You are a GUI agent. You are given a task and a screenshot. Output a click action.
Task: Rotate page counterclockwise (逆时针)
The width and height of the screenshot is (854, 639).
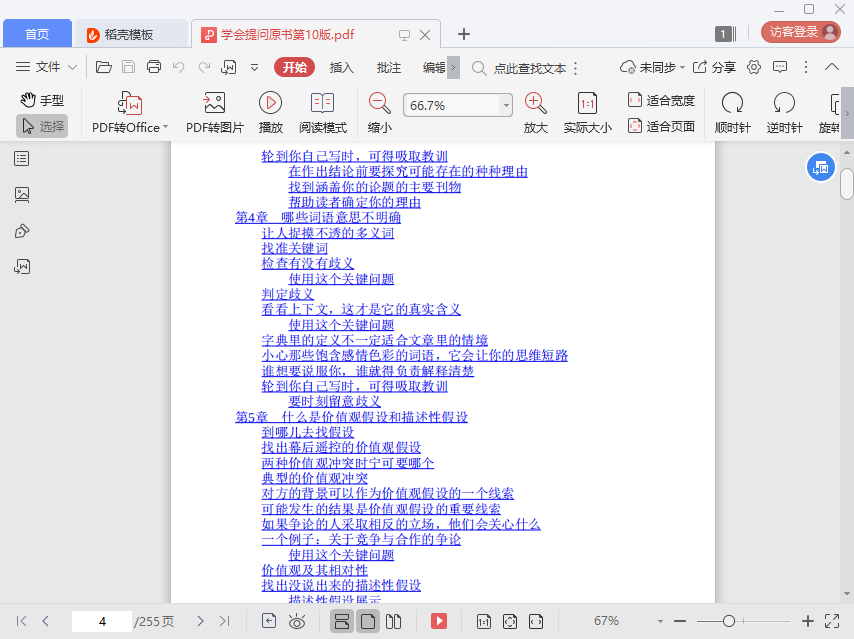[784, 113]
